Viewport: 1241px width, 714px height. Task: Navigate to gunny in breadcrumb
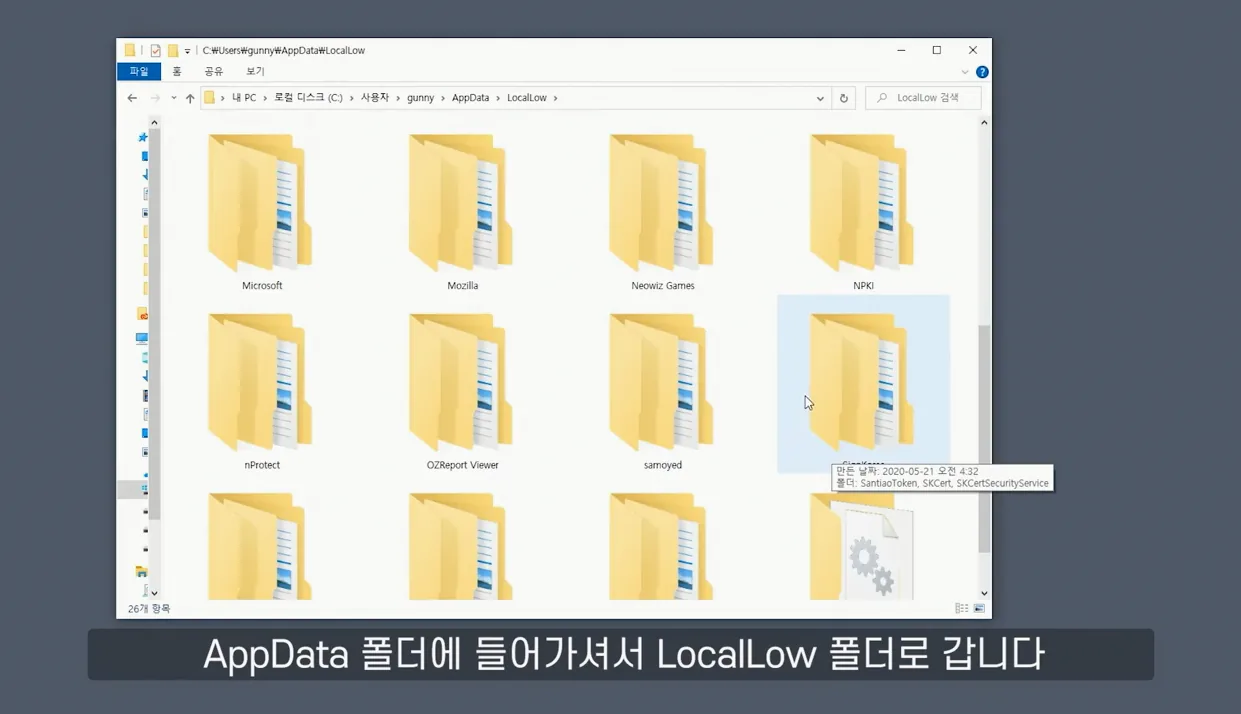coord(421,98)
